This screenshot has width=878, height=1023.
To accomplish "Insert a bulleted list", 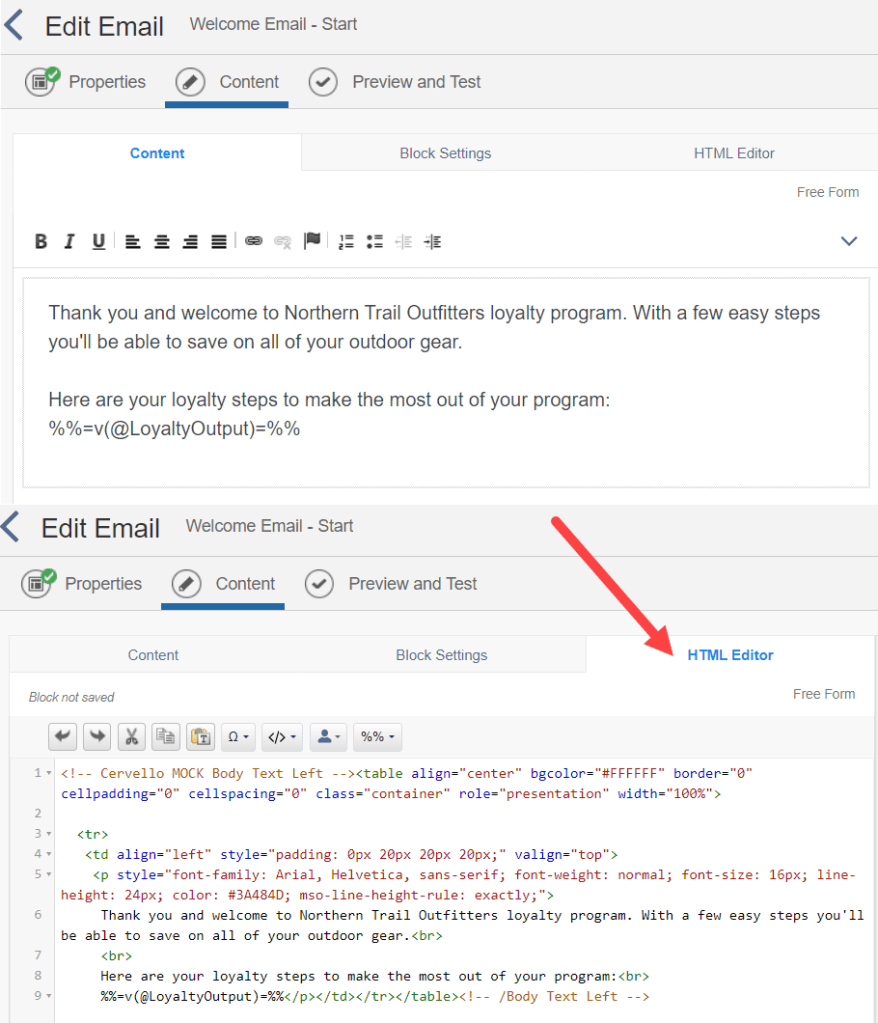I will pos(375,241).
